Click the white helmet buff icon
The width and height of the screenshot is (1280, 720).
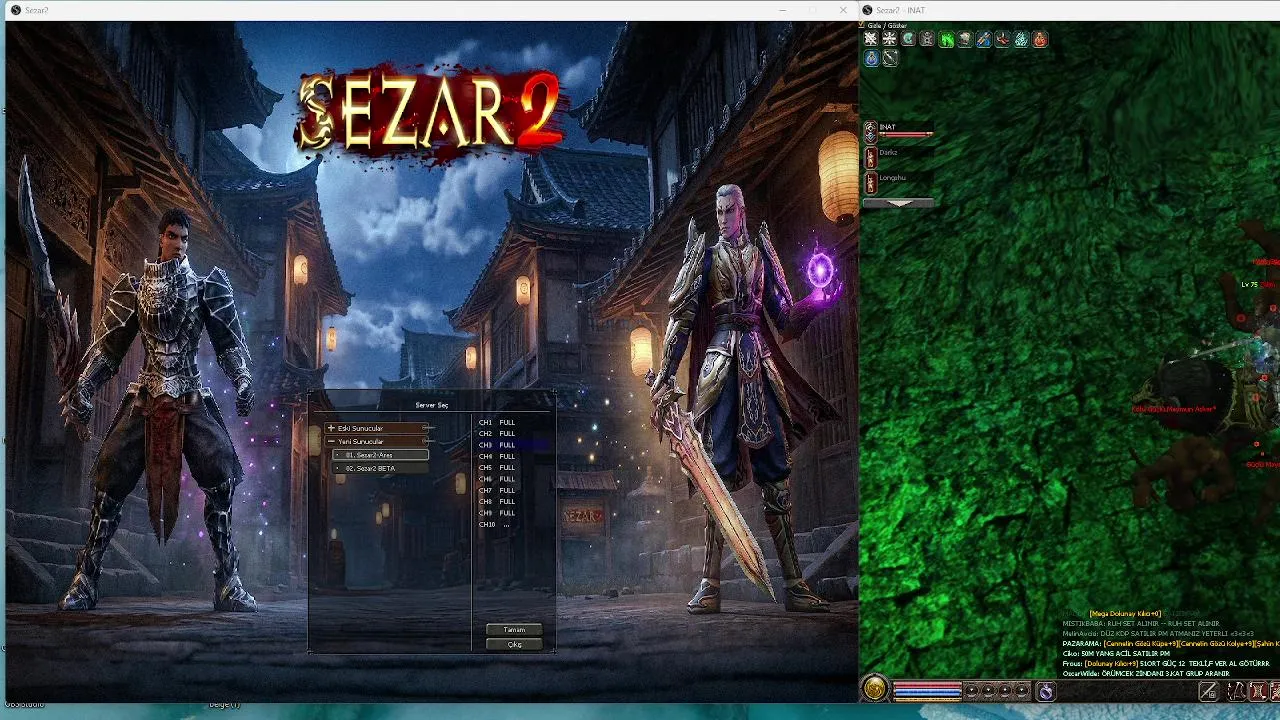coord(965,39)
